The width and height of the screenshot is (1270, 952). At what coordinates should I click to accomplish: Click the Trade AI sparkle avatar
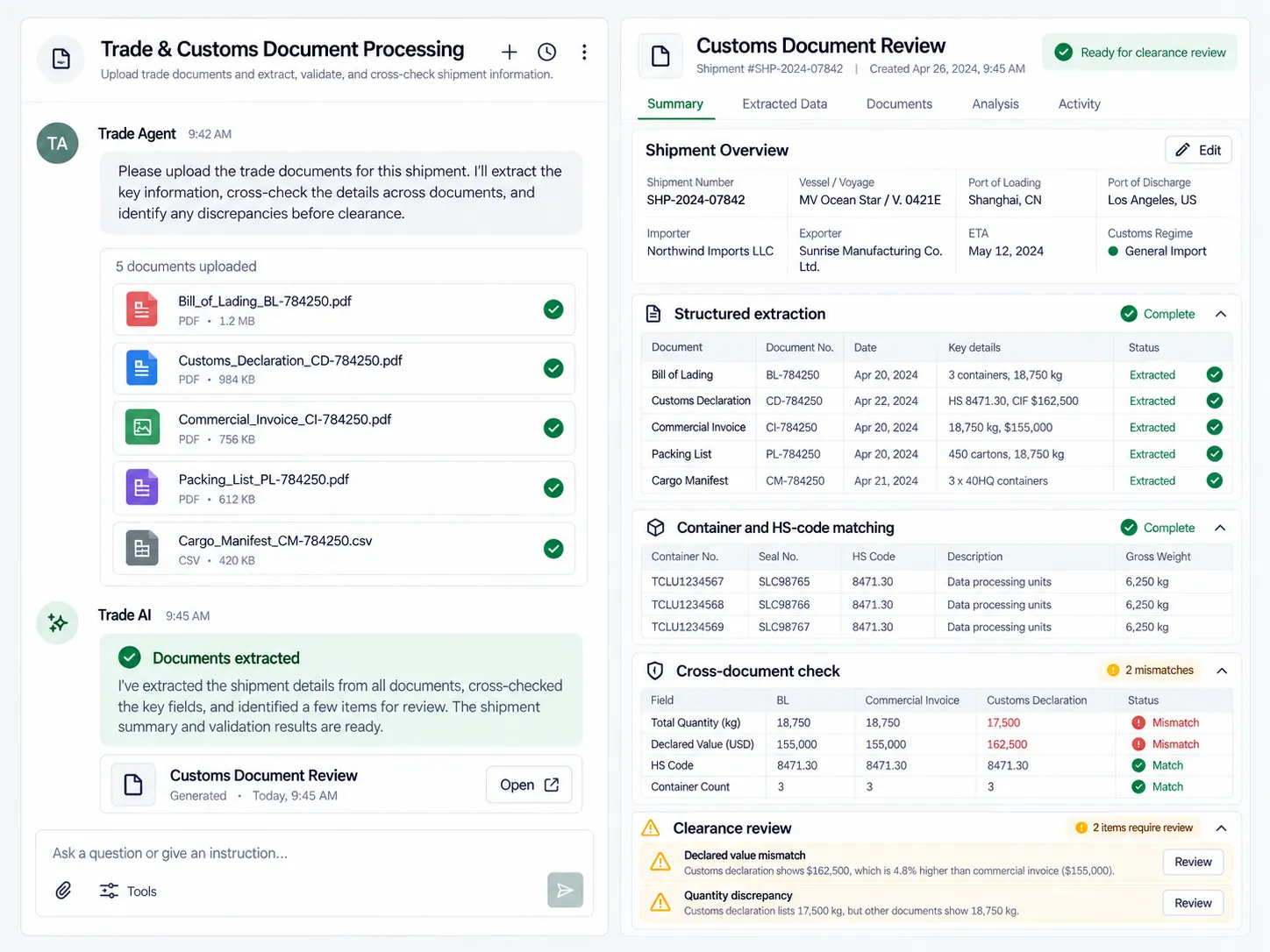click(58, 623)
